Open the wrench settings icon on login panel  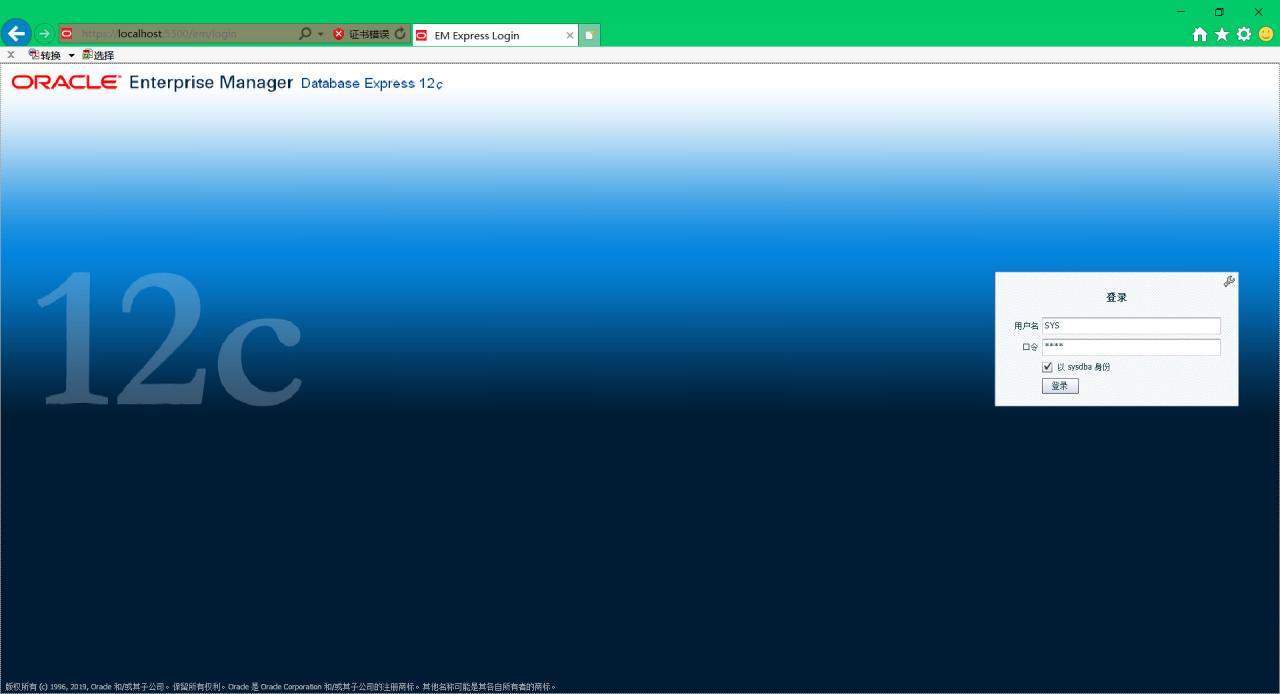1229,281
